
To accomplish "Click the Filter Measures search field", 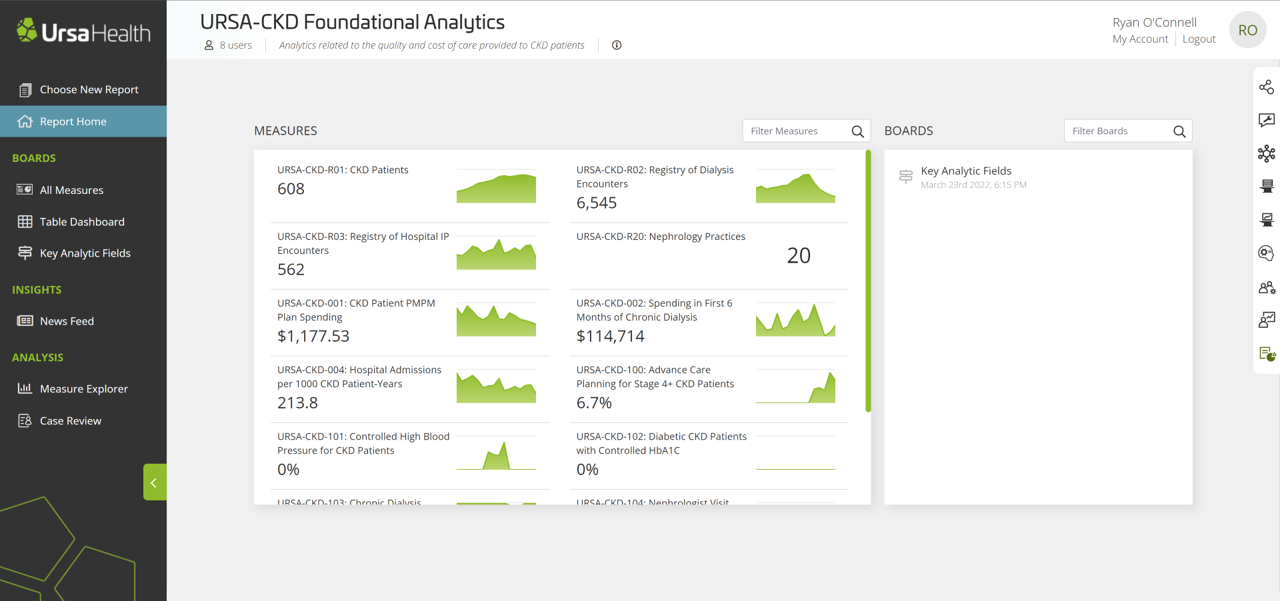I will [806, 131].
